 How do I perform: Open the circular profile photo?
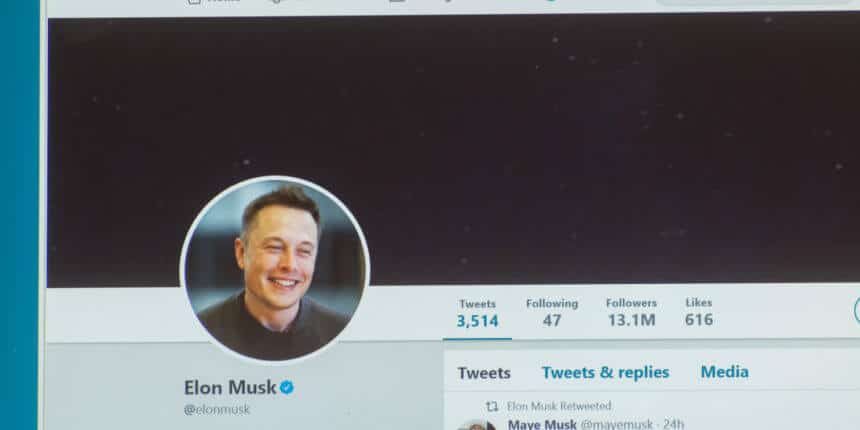tap(275, 270)
